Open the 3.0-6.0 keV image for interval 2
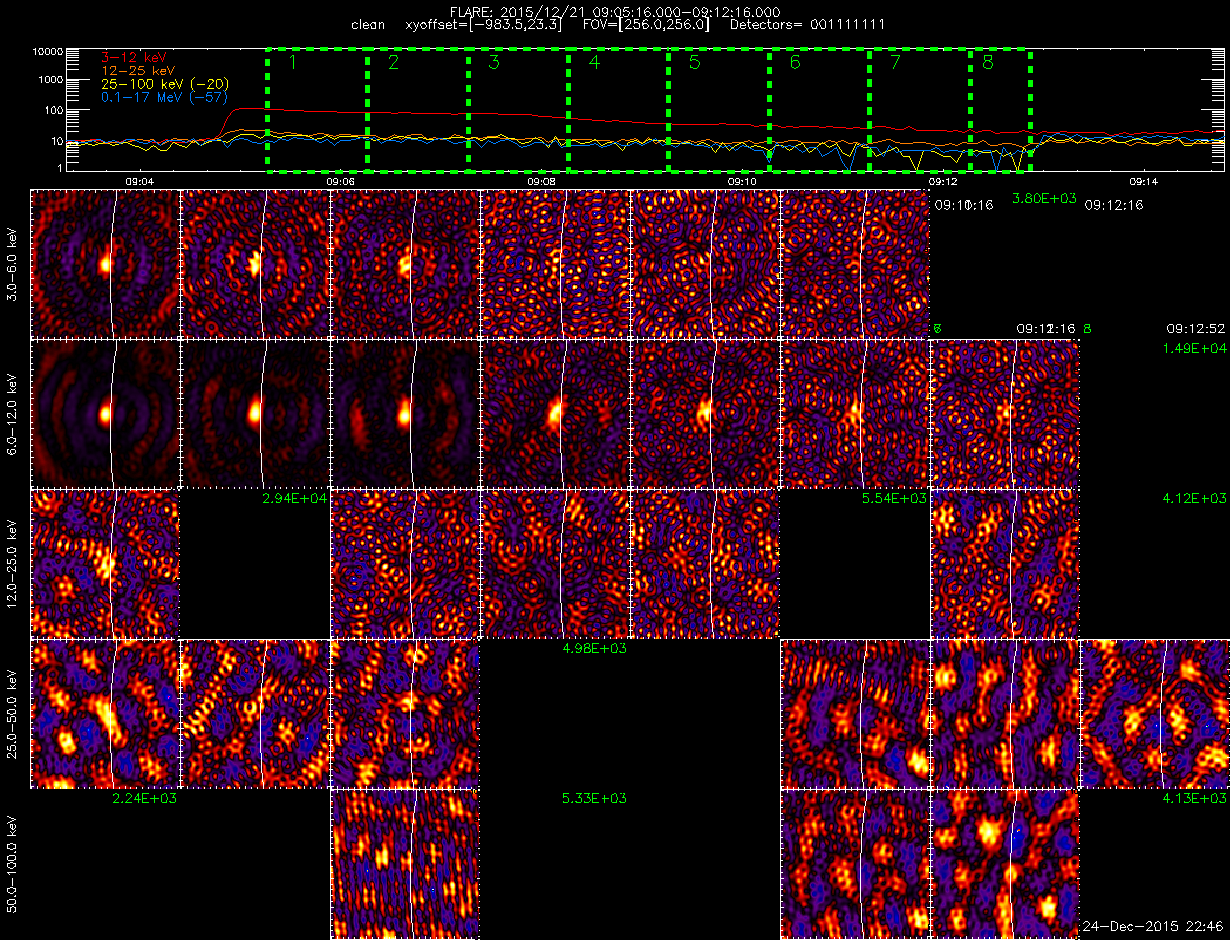This screenshot has height=940, width=1230. tap(255, 263)
